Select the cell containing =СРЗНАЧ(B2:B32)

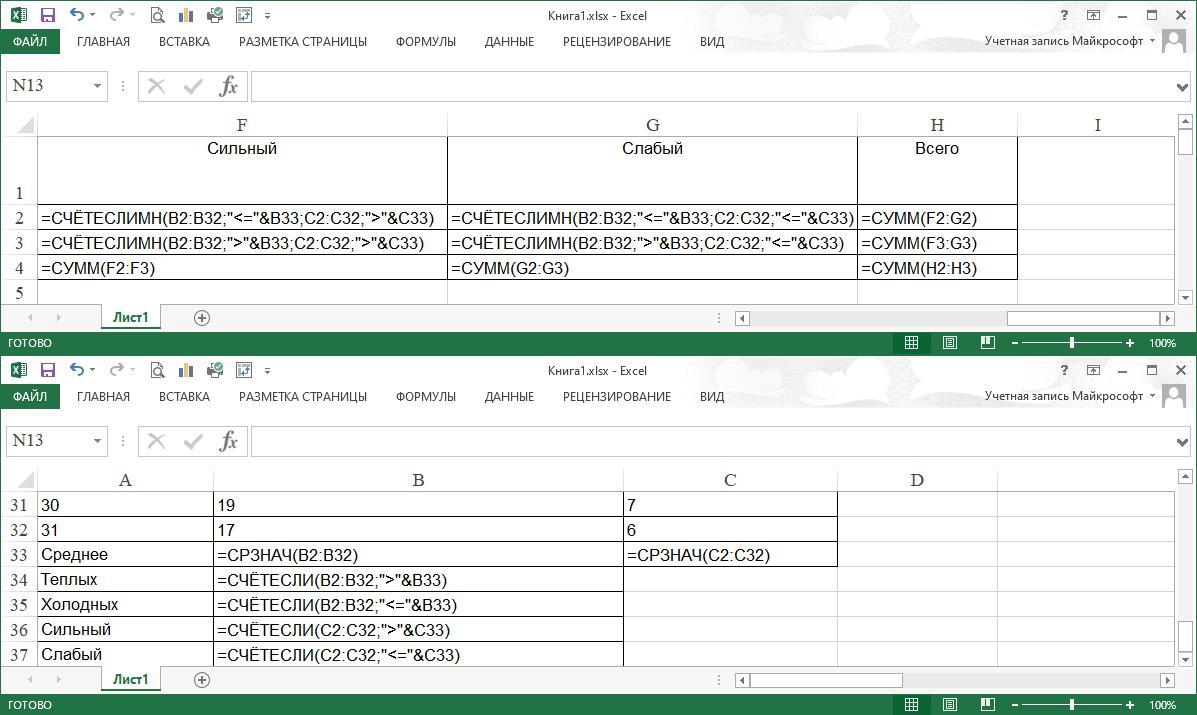pyautogui.click(x=418, y=555)
